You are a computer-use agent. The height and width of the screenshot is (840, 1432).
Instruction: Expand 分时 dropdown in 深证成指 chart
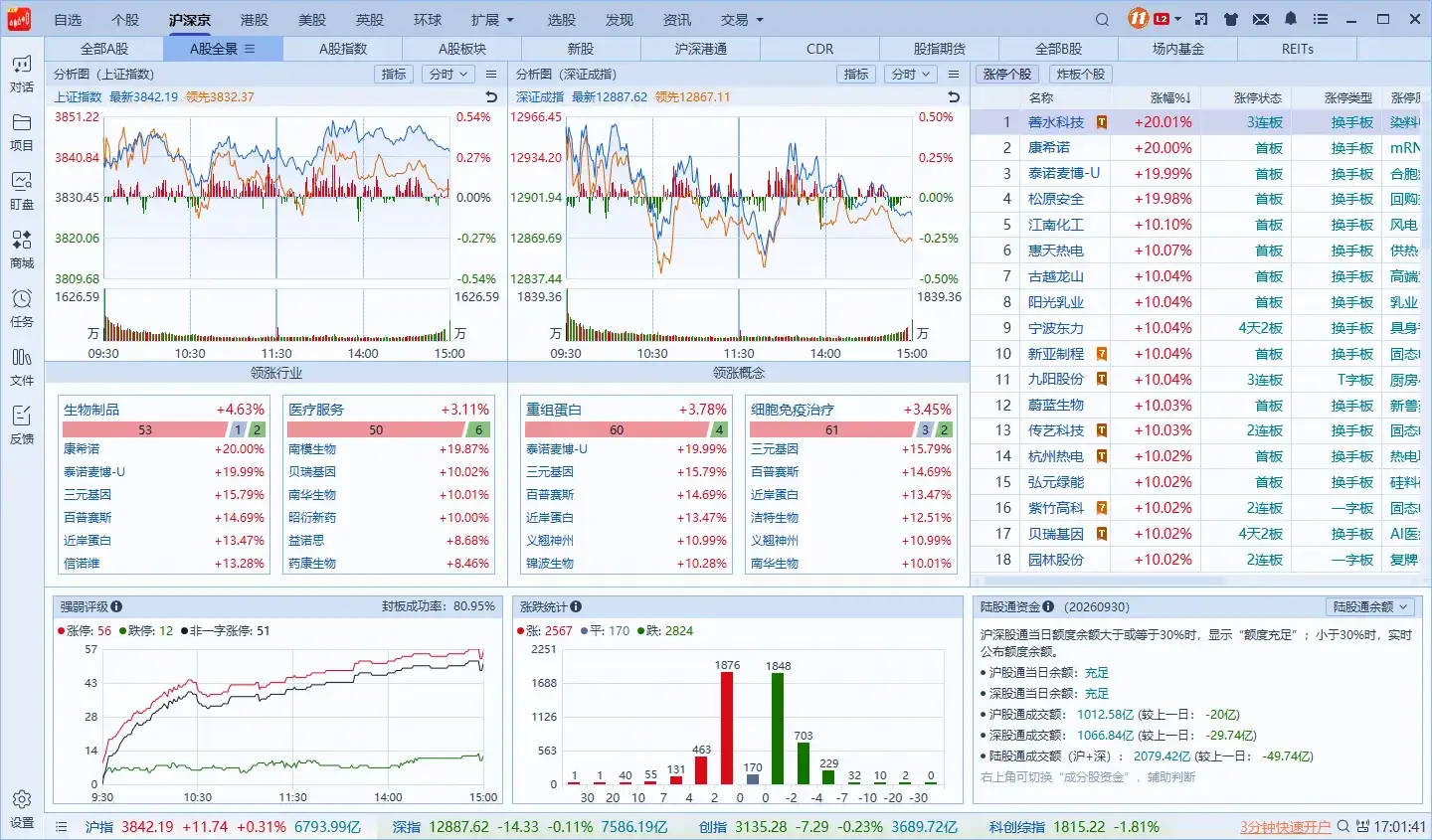point(911,75)
